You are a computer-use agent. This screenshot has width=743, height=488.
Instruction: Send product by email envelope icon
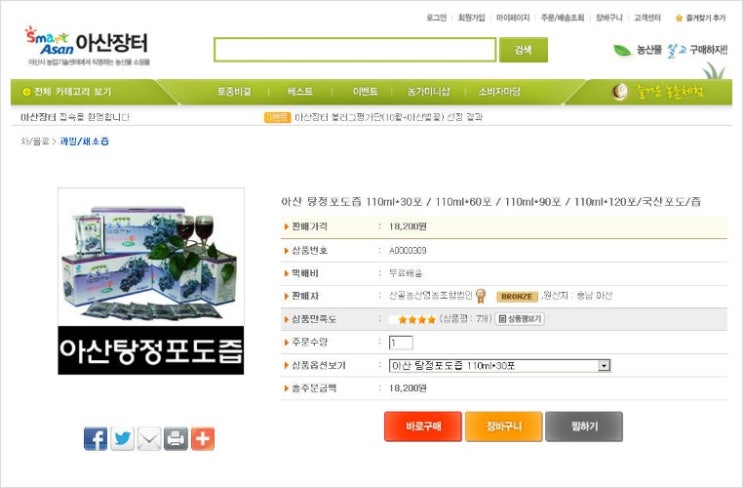pos(149,438)
